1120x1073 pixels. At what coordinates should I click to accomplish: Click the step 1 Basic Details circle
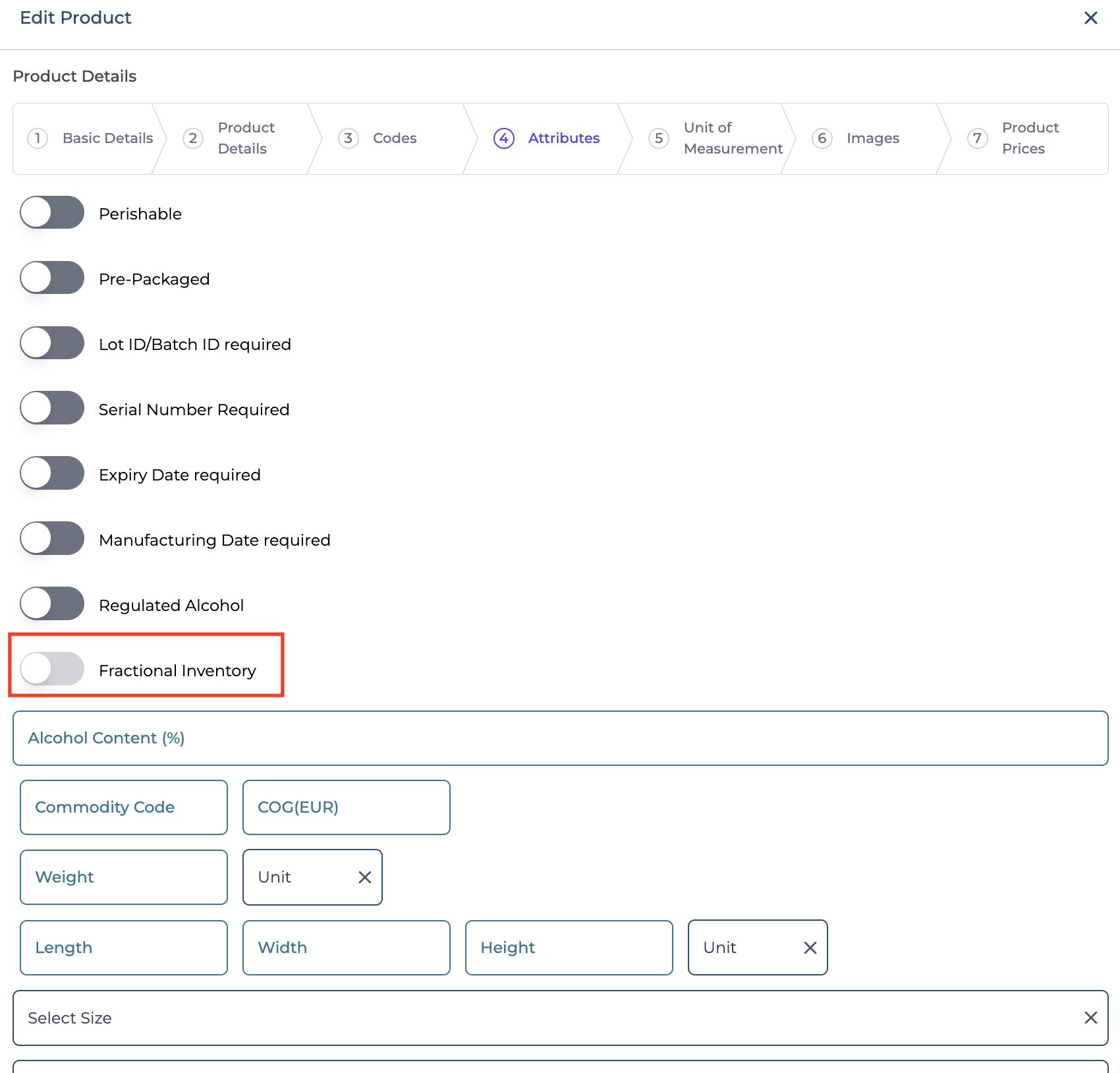[x=38, y=138]
